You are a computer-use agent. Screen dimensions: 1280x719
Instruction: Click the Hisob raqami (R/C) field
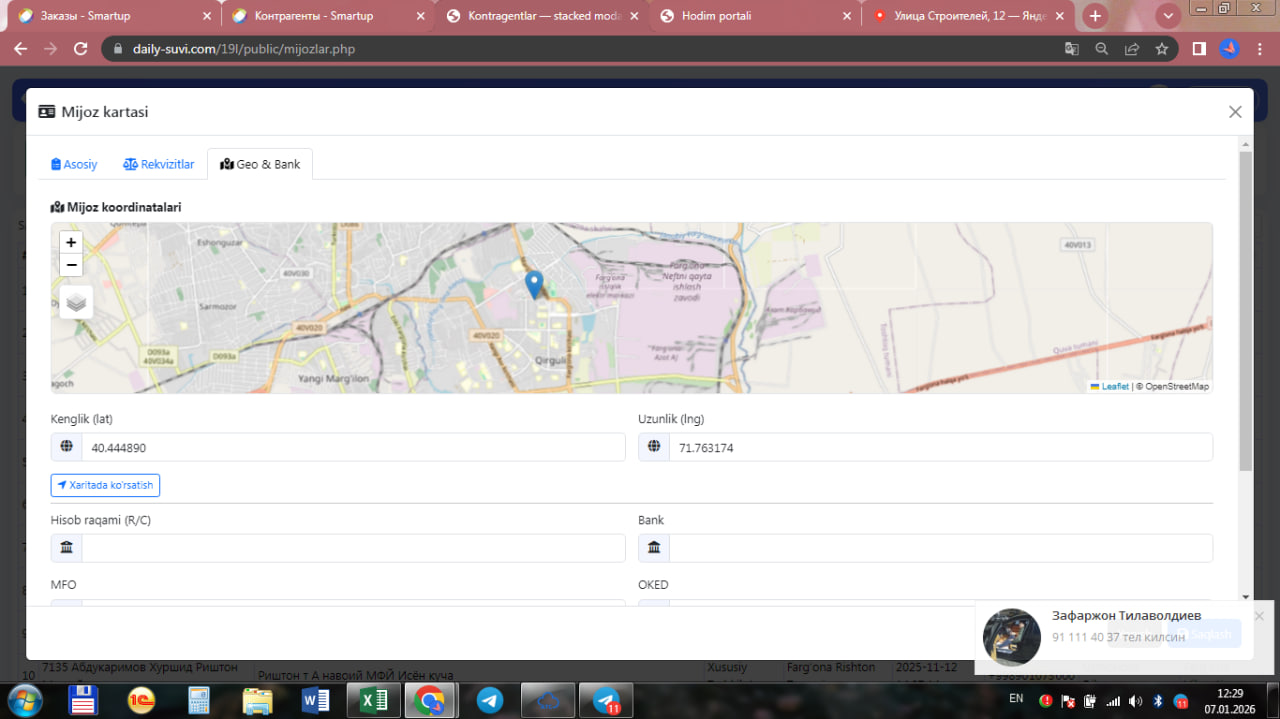(352, 548)
